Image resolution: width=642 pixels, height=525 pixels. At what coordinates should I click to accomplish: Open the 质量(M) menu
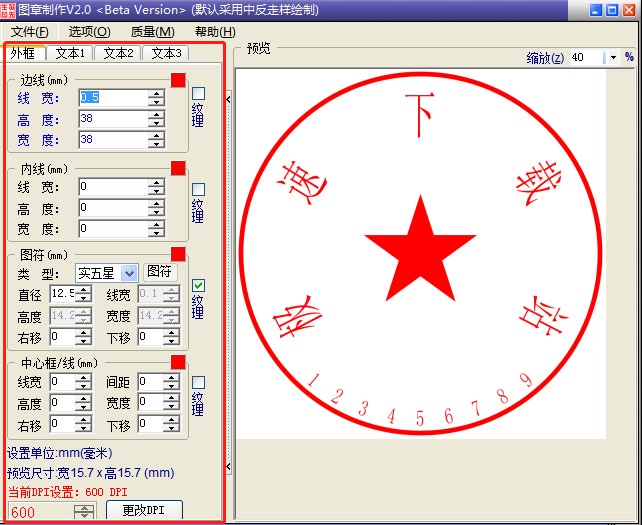point(152,32)
